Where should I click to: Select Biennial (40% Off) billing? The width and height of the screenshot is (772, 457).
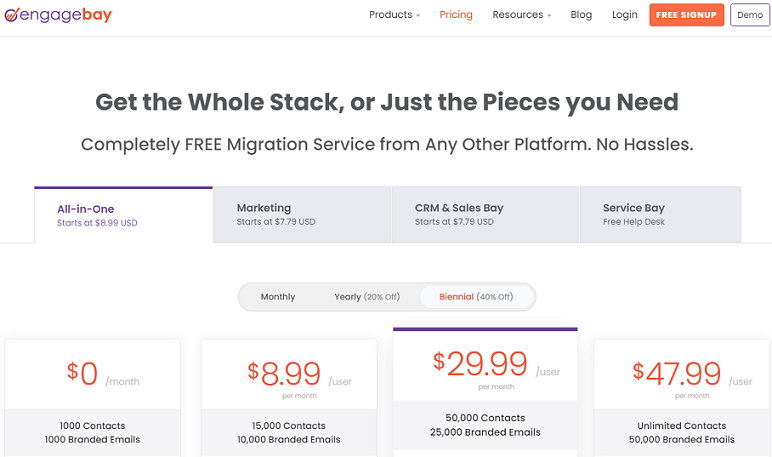[476, 297]
